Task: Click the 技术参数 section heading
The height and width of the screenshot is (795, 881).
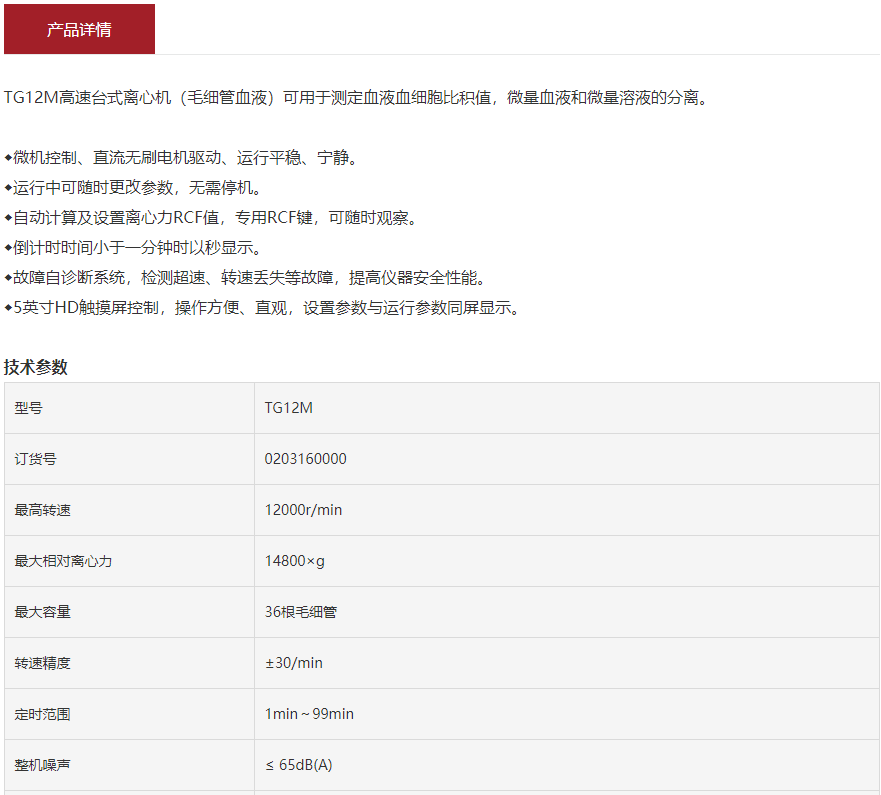Action: coord(36,367)
